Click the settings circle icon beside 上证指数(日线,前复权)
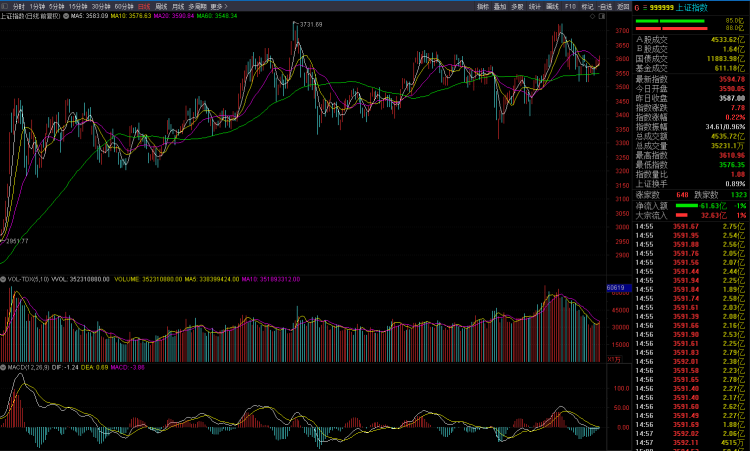 (67, 17)
